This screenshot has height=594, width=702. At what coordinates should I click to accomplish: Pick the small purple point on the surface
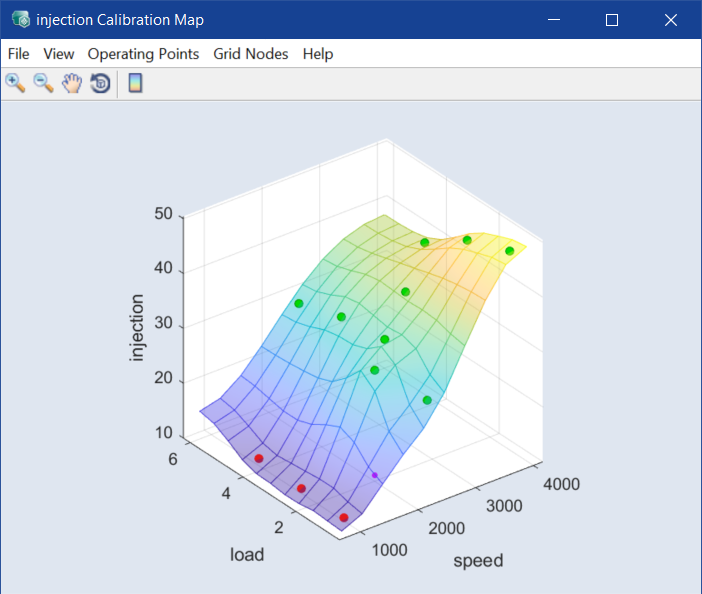[x=375, y=475]
